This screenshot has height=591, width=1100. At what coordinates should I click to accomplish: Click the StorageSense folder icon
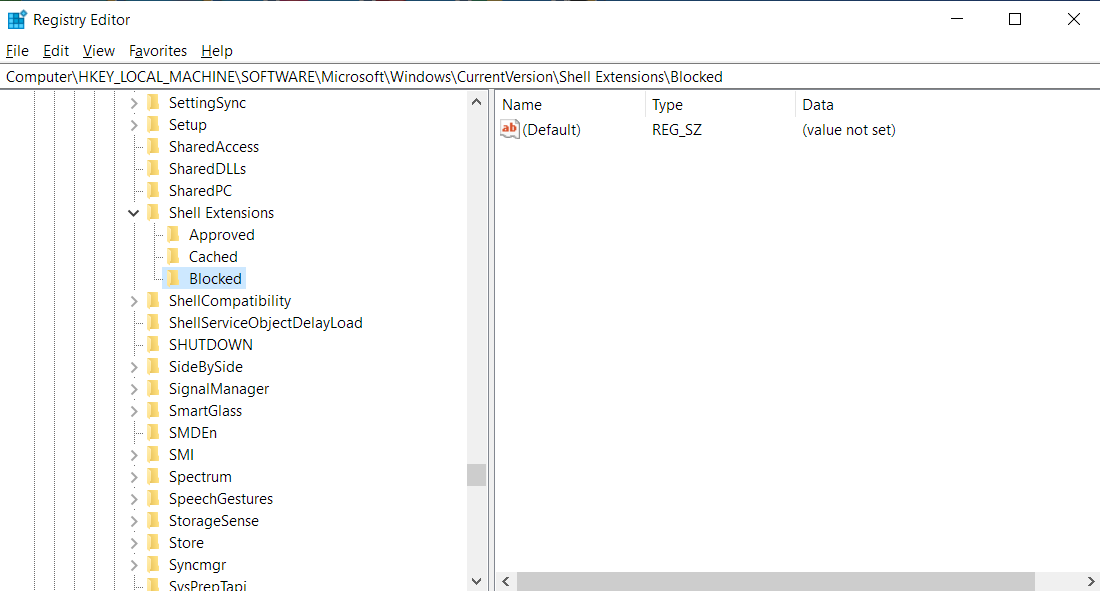[x=153, y=520]
